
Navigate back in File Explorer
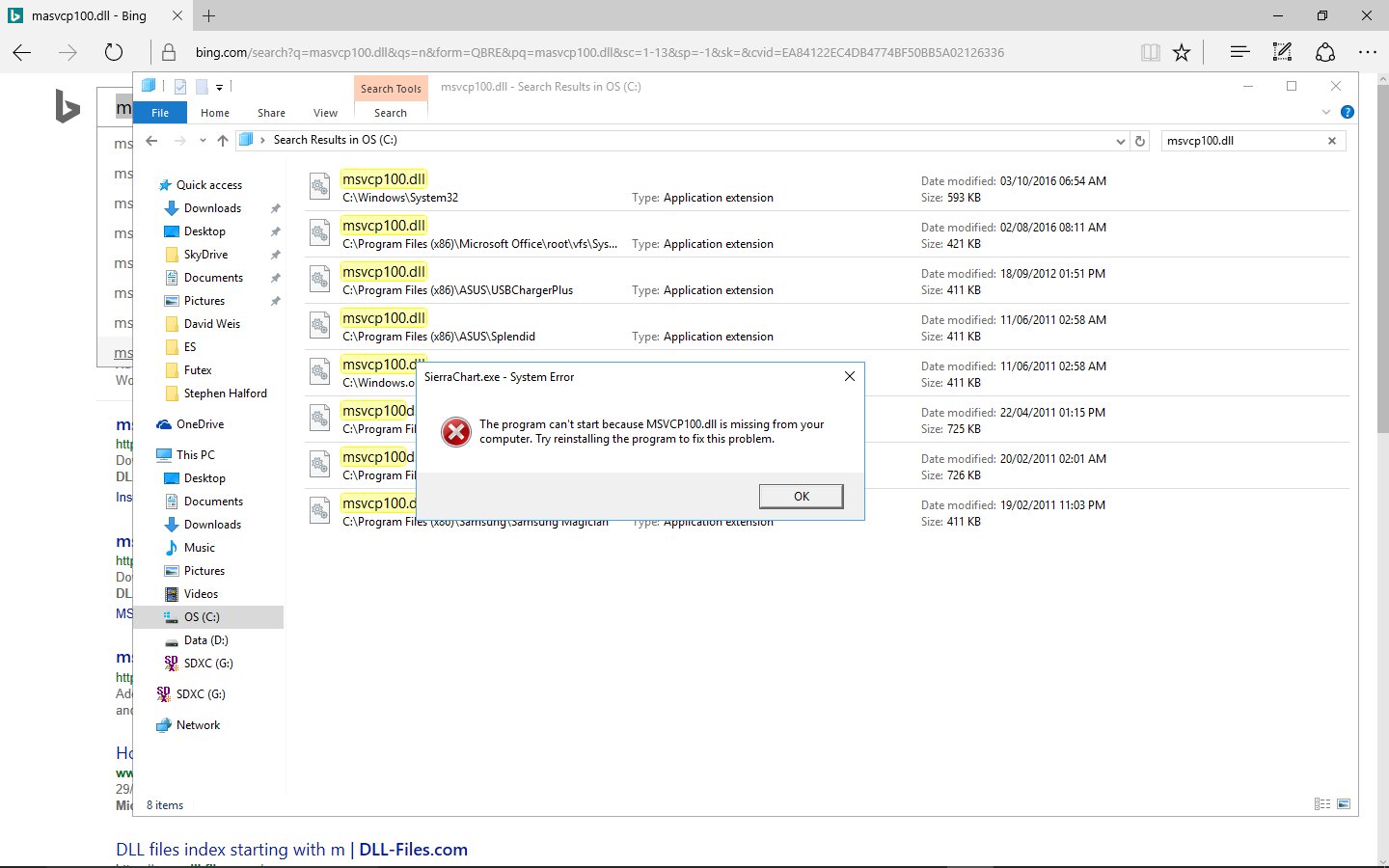coord(151,141)
